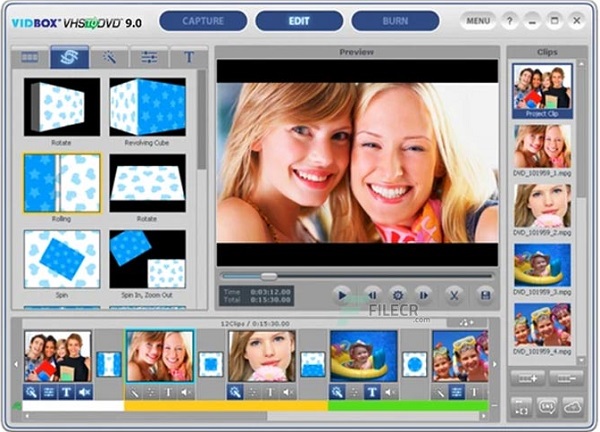Toggle the third clip's magnifier effect icon

(235, 392)
